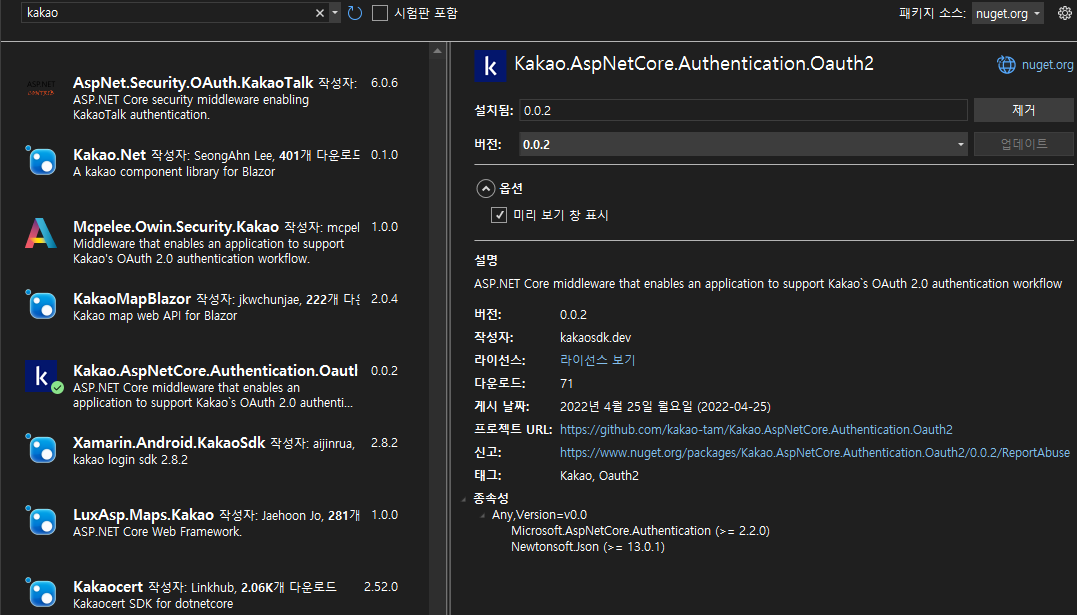Open the ReportAbuse 신고 link
Viewport: 1077px width, 615px height.
click(x=815, y=453)
